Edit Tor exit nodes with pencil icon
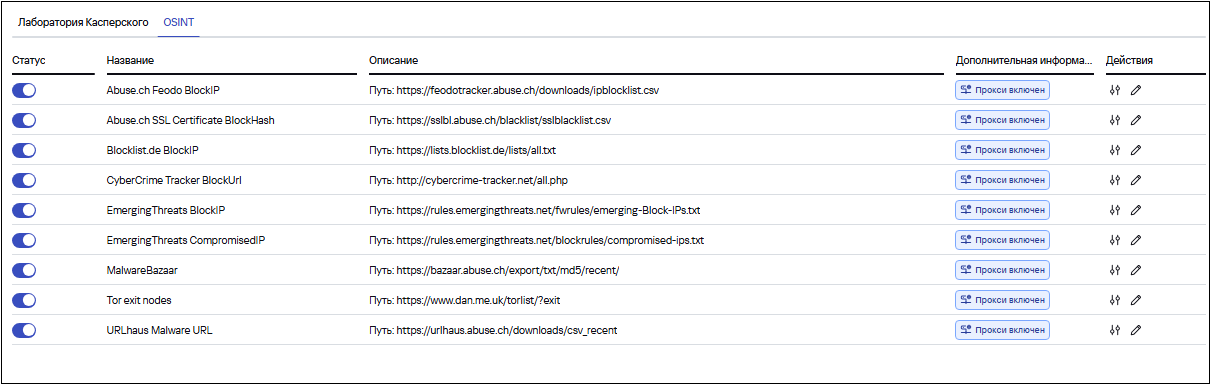Image resolution: width=1212 pixels, height=384 pixels. [x=1135, y=300]
